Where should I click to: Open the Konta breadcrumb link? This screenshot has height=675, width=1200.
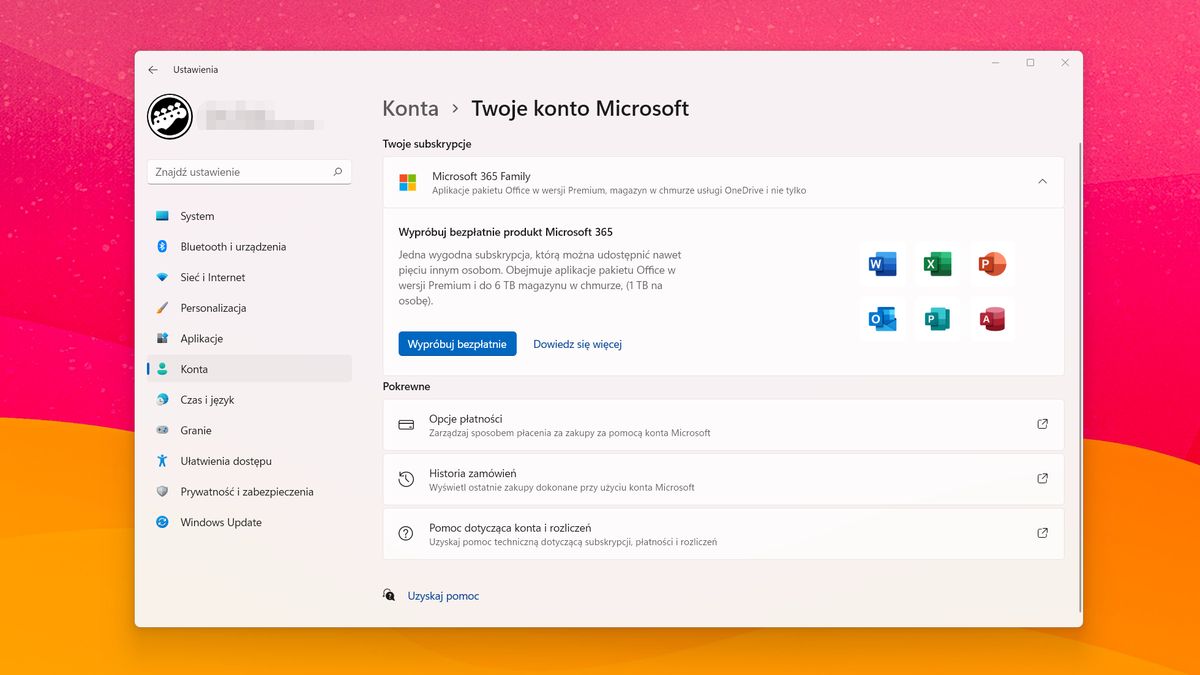click(x=410, y=108)
